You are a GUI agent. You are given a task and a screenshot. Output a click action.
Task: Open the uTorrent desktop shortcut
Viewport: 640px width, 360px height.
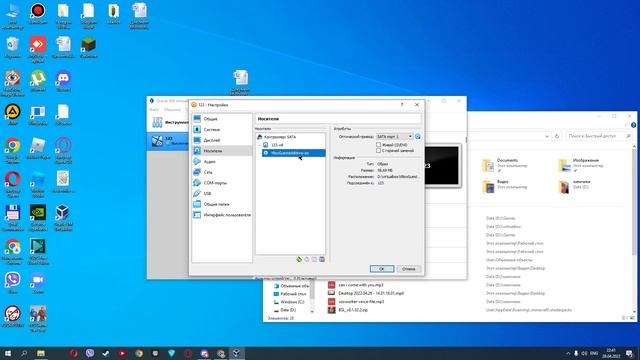pos(38,81)
